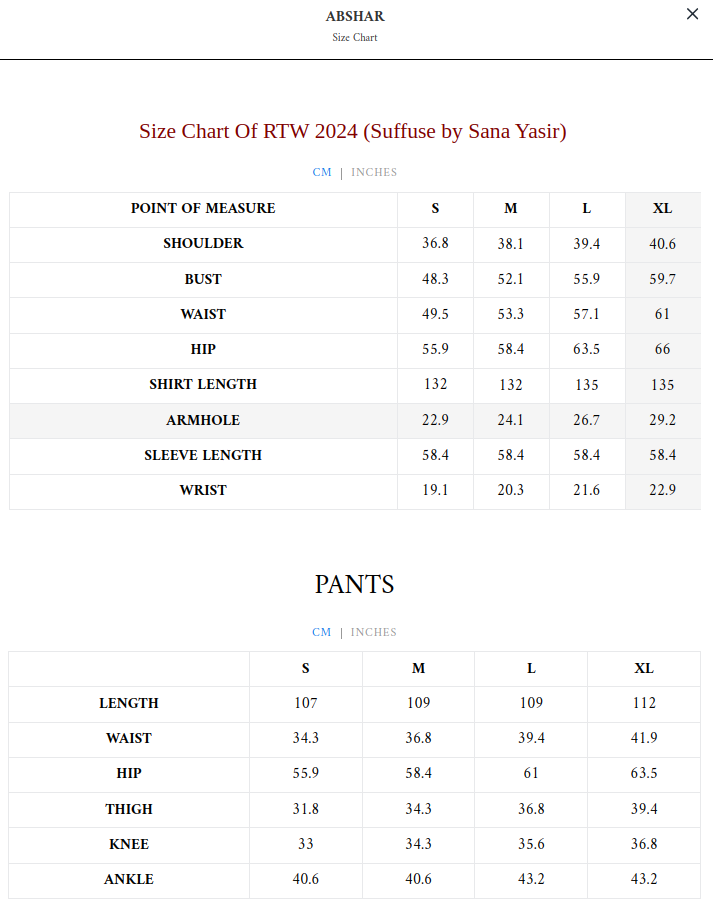Click the XL column header in the shirt table
Screen dimensions: 713x913
(662, 209)
